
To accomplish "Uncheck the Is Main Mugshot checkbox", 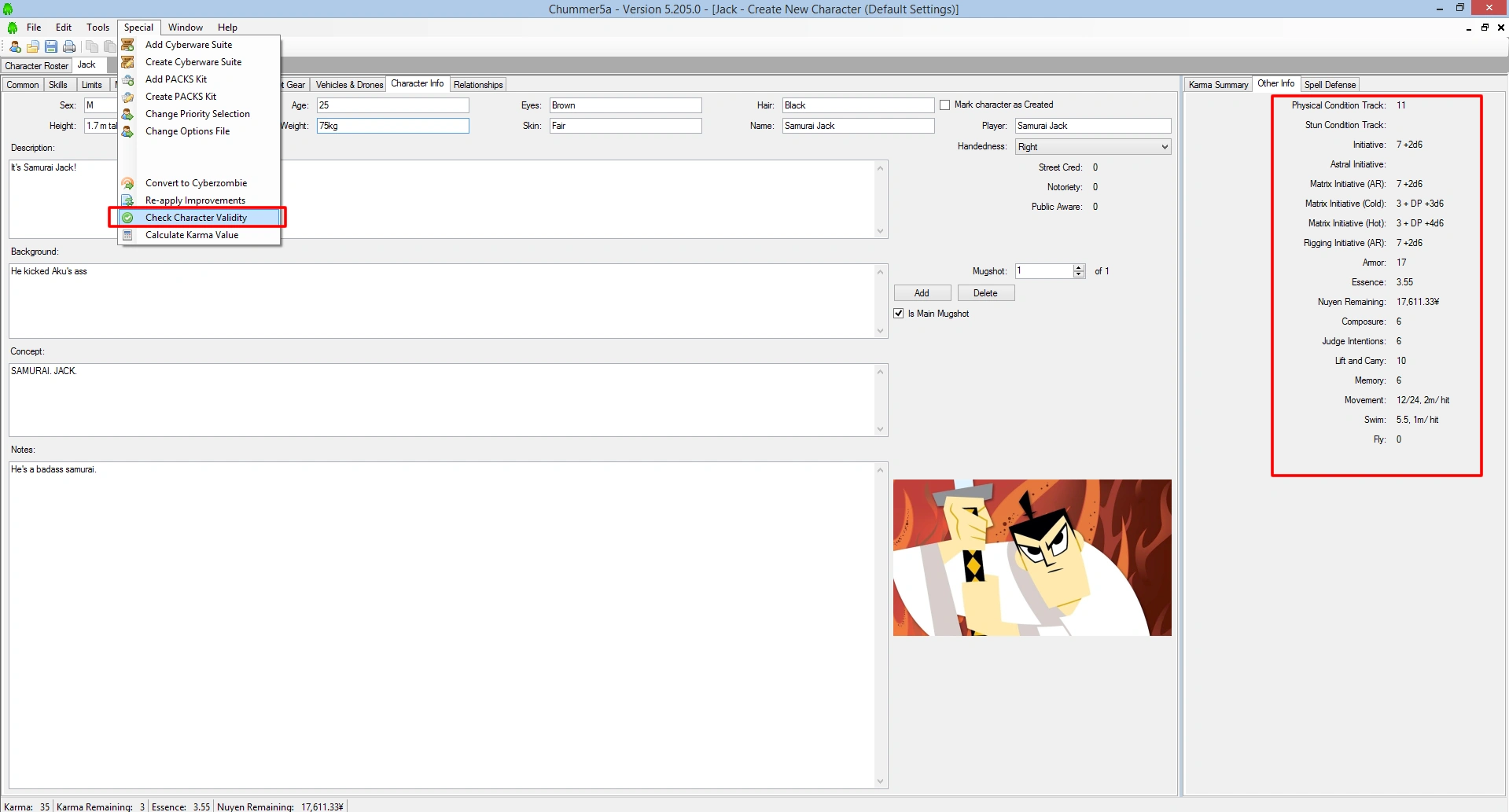I will pyautogui.click(x=899, y=314).
